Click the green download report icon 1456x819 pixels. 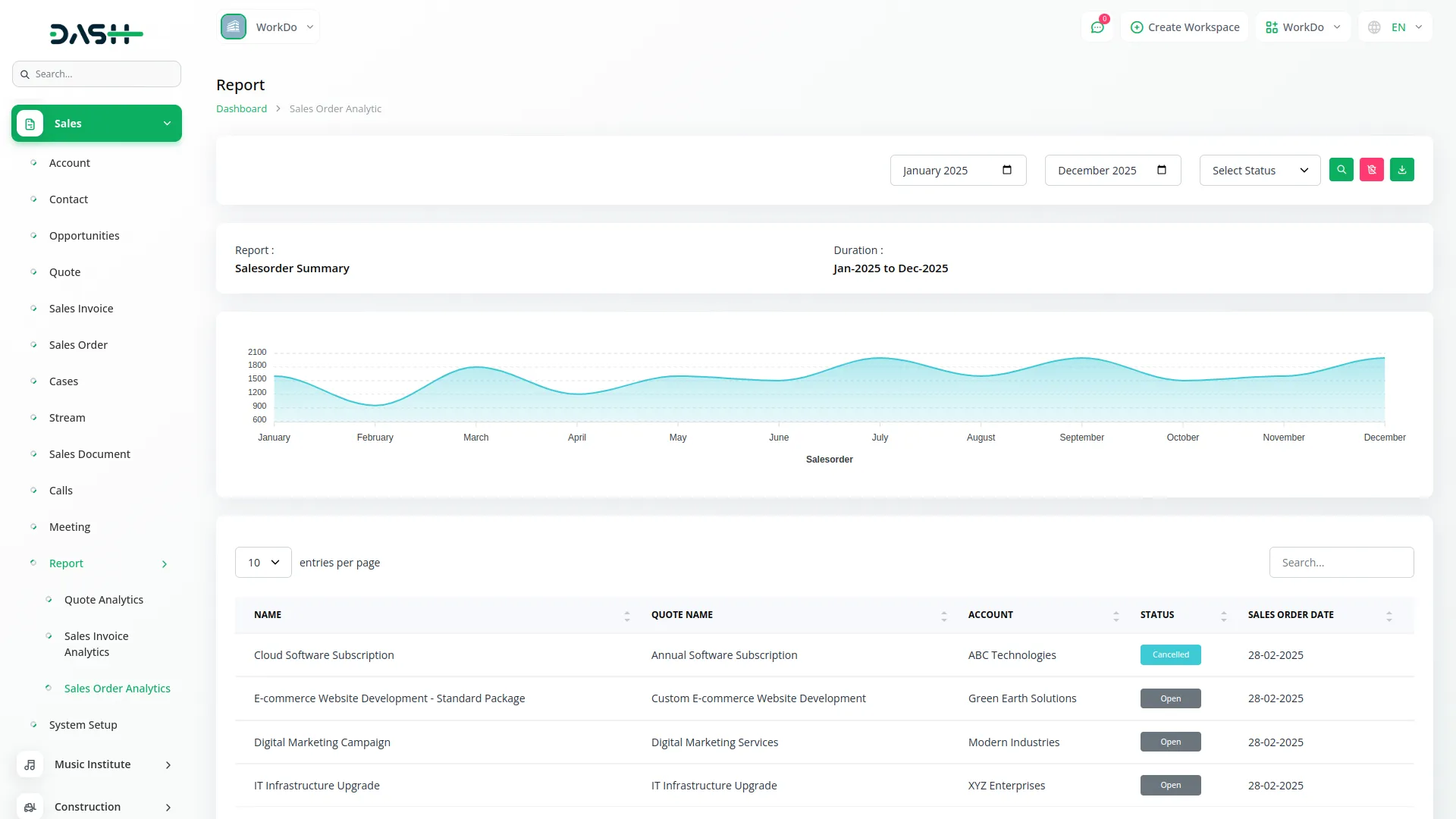(1401, 170)
